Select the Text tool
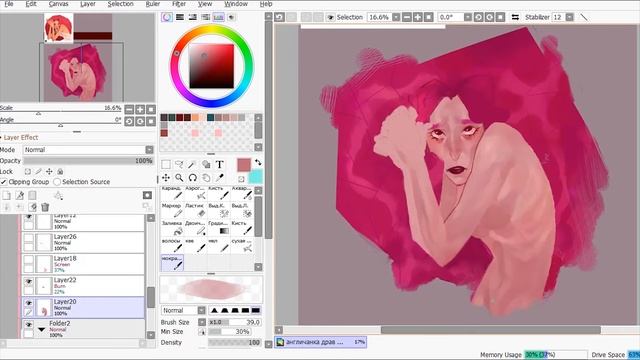Image resolution: width=640 pixels, height=360 pixels. tap(220, 164)
